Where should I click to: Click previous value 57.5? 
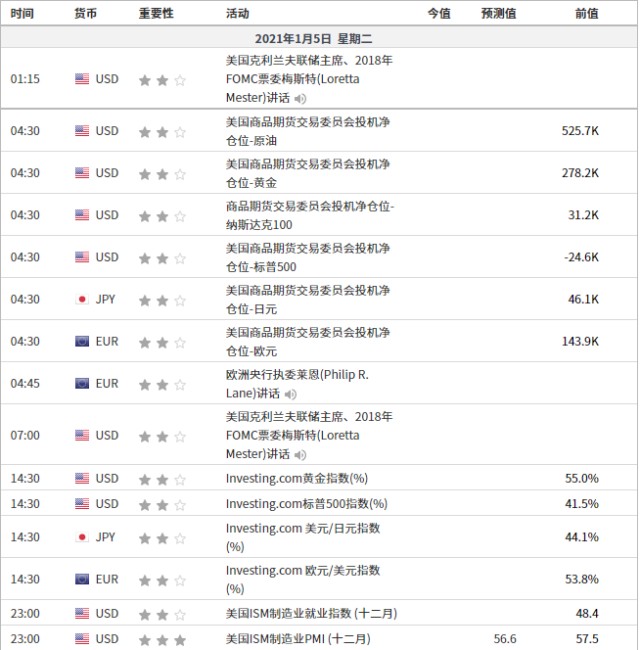(x=587, y=639)
